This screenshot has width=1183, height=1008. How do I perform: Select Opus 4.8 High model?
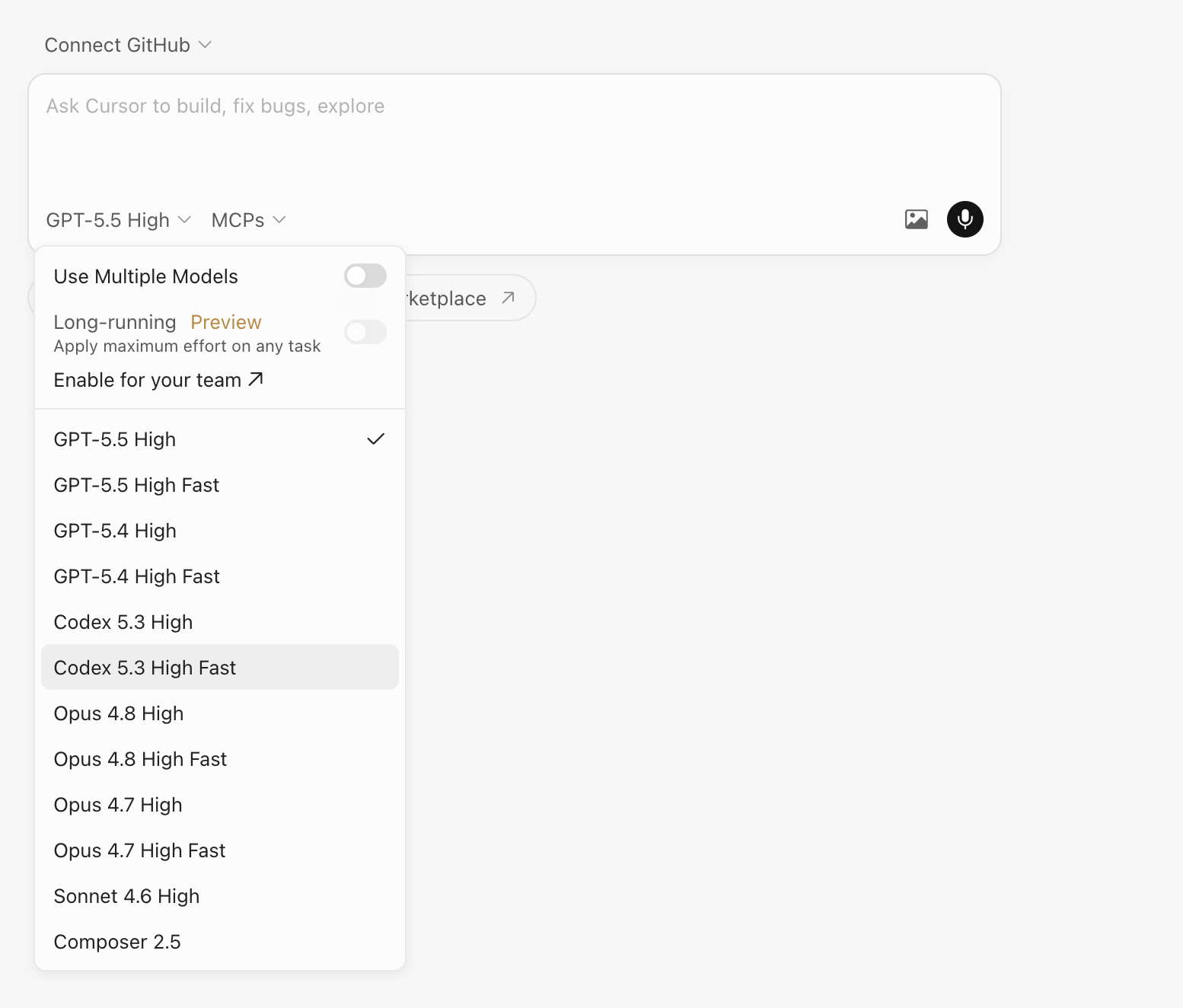pos(220,713)
